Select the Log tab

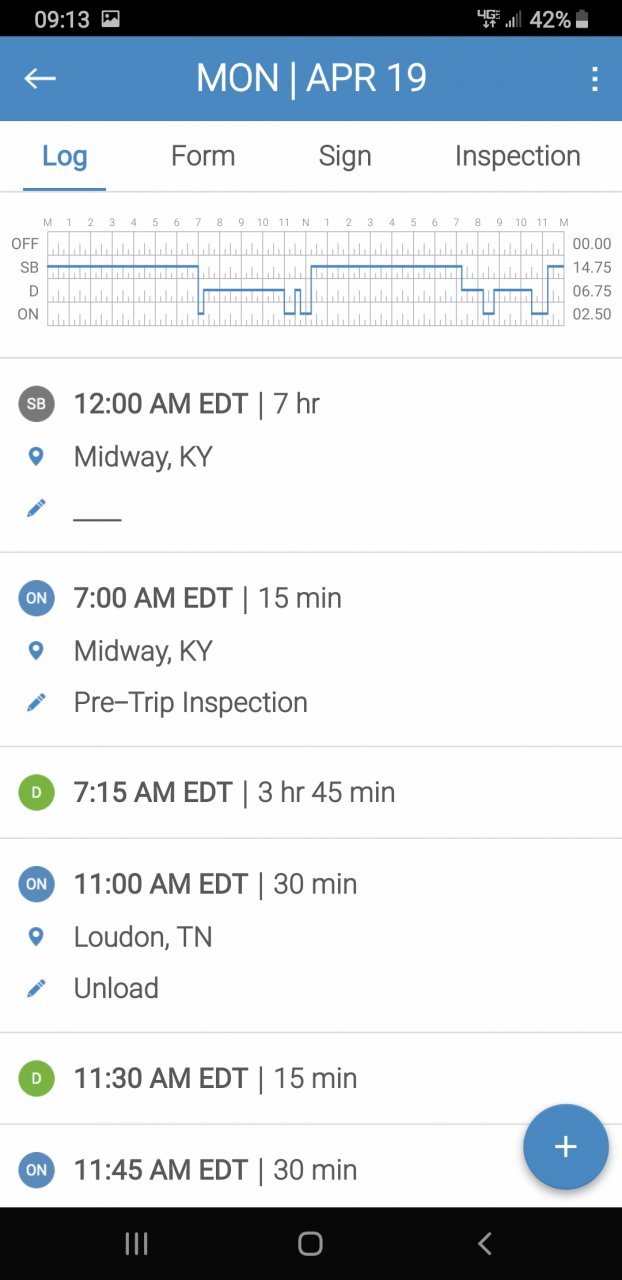click(x=65, y=156)
